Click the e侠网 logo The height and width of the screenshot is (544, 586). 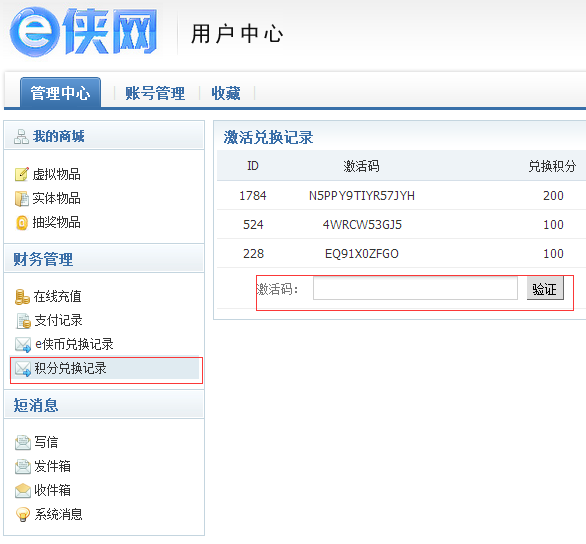83,31
